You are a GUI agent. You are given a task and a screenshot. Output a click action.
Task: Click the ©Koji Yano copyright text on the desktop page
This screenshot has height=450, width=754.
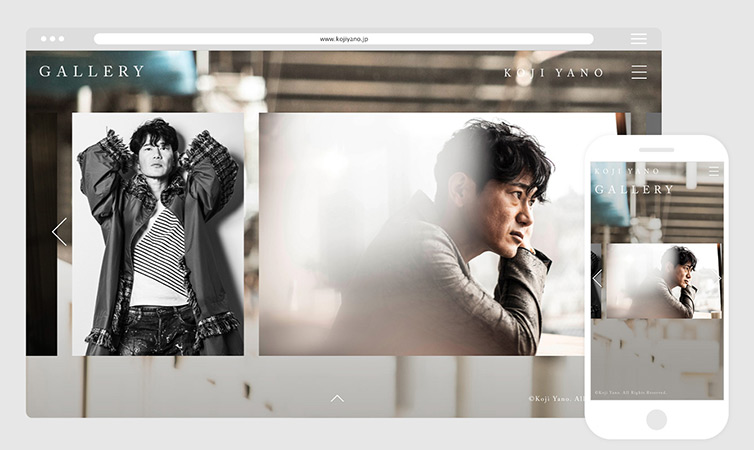[x=556, y=399]
